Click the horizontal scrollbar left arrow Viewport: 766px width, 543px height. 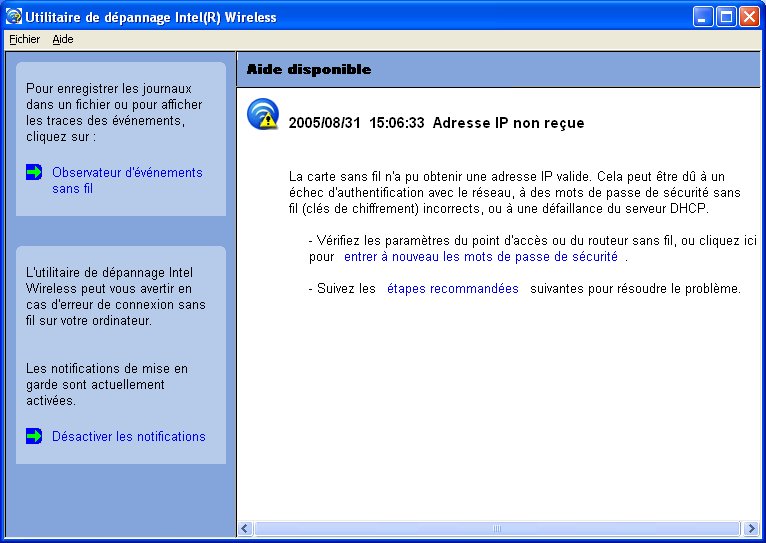245,528
